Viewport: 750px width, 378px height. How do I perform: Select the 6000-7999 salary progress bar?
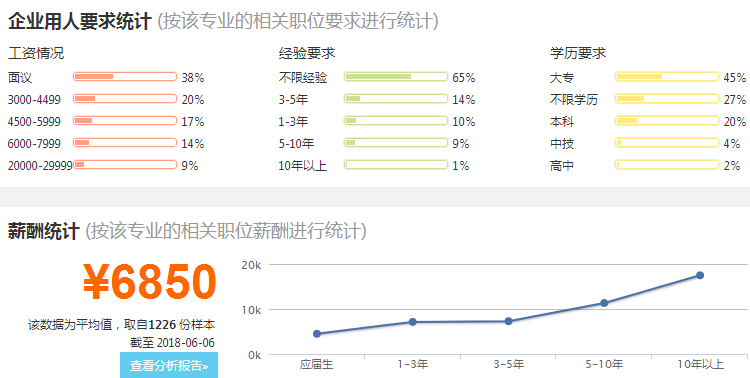(x=125, y=143)
